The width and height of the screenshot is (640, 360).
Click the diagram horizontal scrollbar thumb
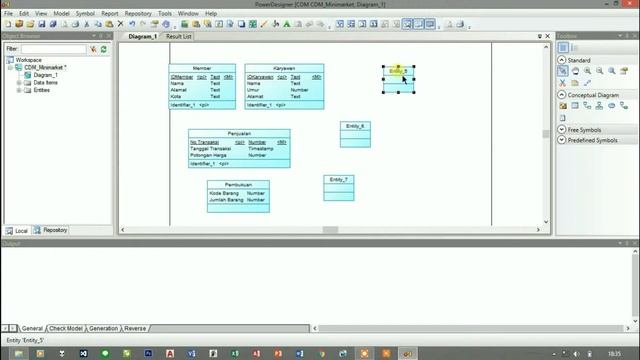pyautogui.click(x=330, y=230)
